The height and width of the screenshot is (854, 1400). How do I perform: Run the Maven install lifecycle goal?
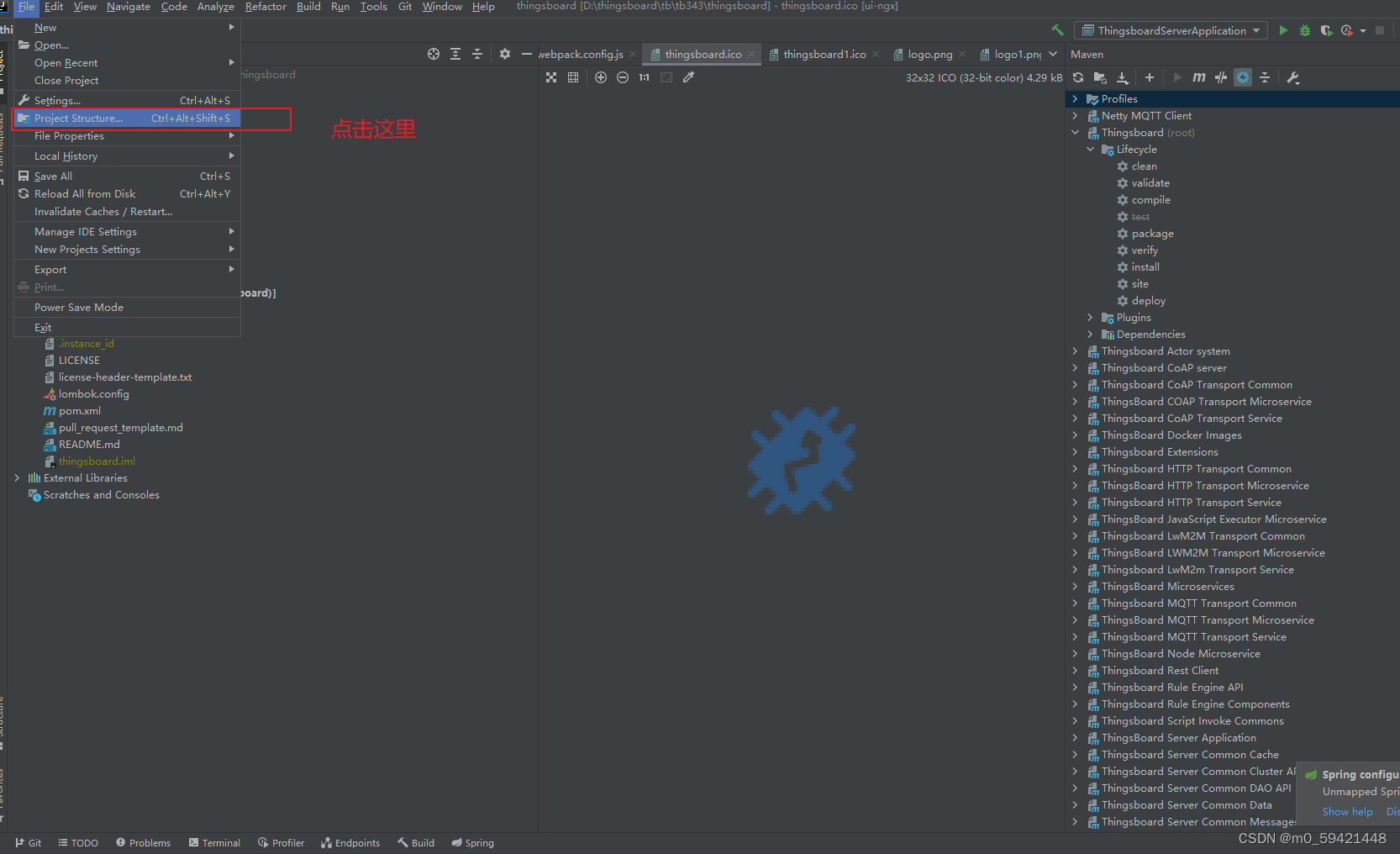click(x=1145, y=266)
